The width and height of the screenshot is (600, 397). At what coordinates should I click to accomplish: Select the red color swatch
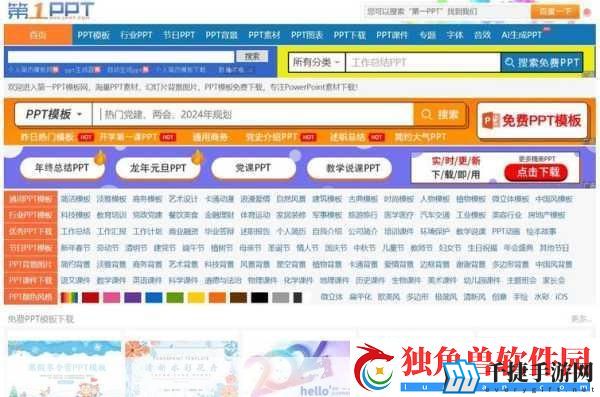point(90,297)
